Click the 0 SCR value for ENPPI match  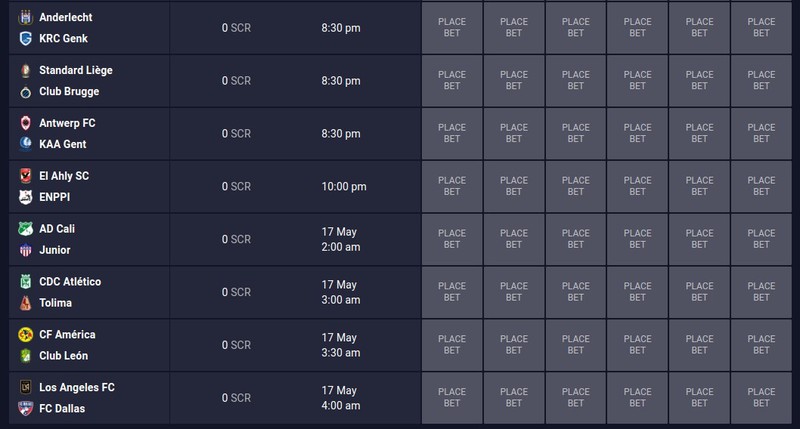click(x=236, y=187)
